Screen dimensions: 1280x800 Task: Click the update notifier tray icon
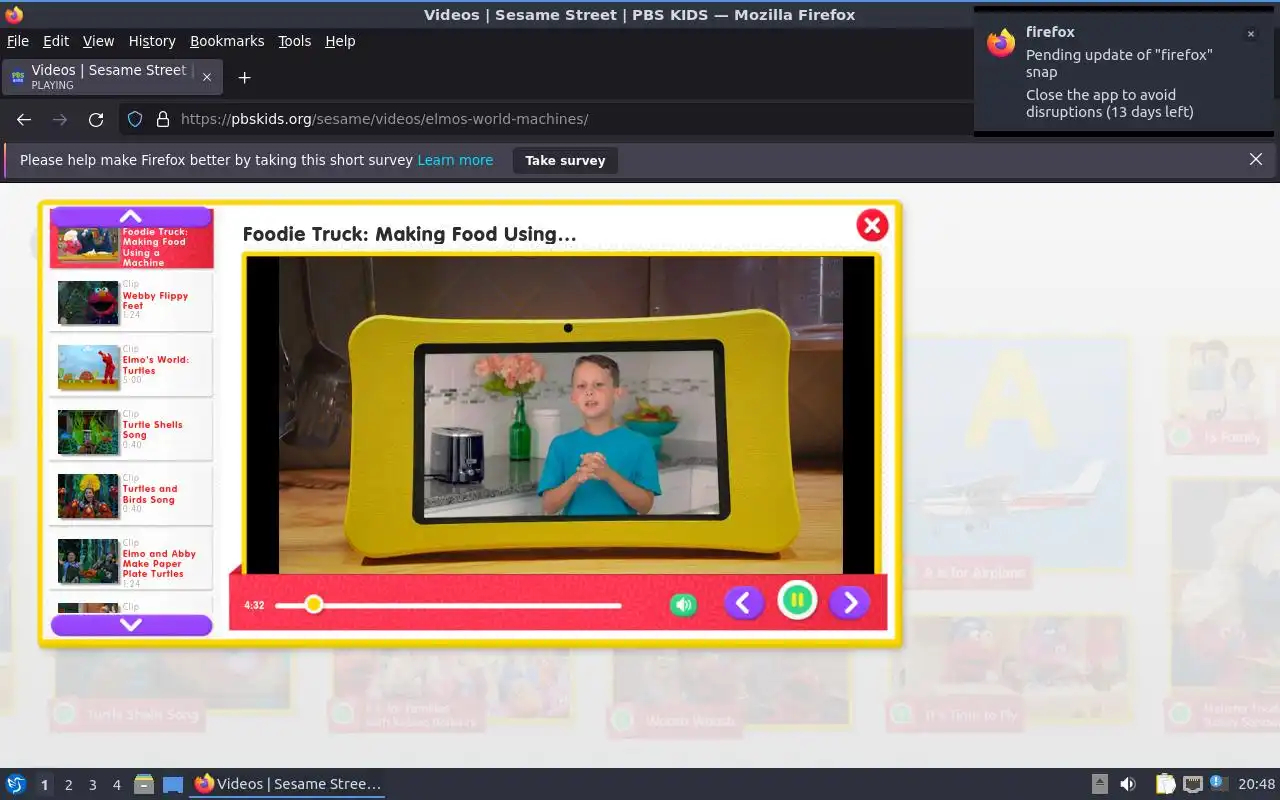pyautogui.click(x=1218, y=783)
